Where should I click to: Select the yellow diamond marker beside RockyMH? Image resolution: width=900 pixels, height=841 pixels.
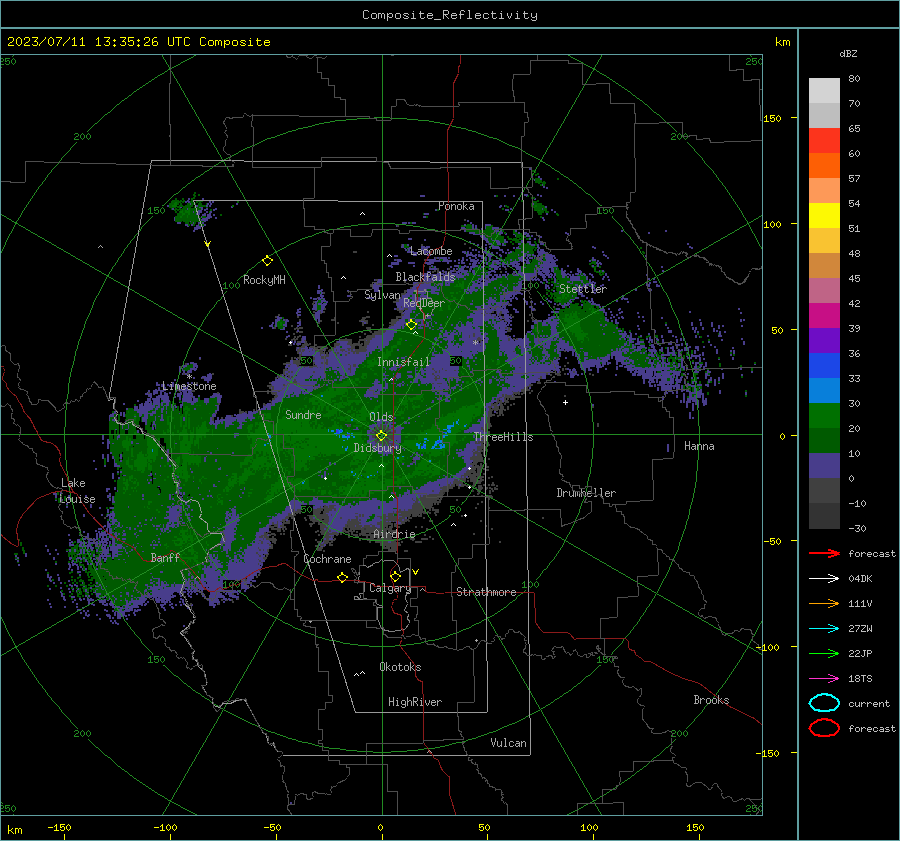[x=267, y=261]
